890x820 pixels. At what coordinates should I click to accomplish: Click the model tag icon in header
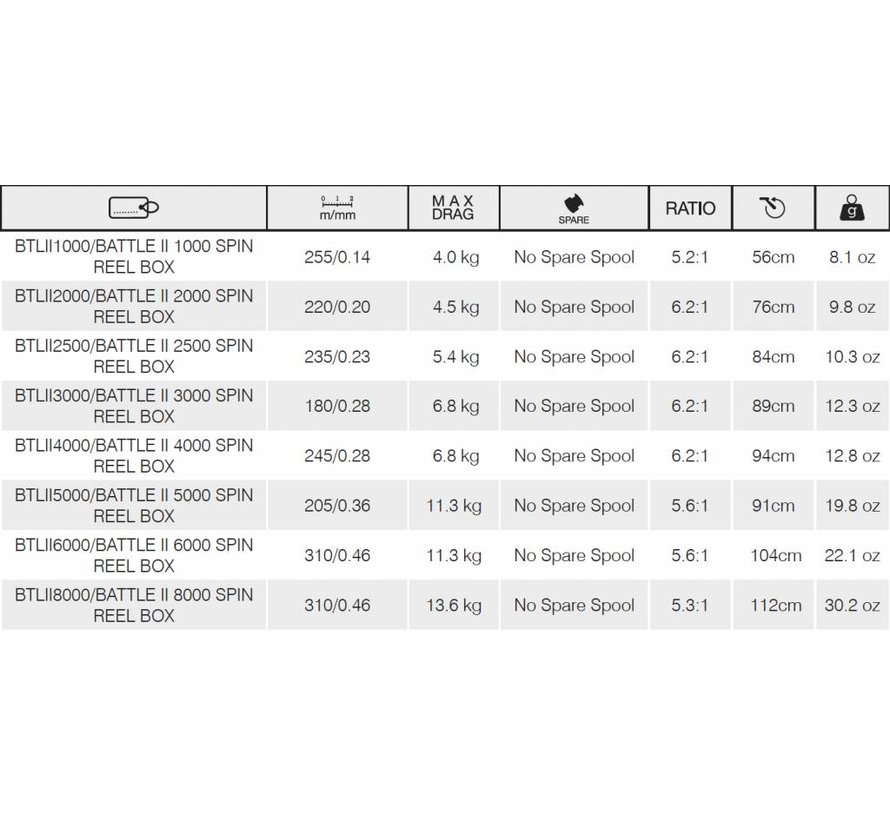tap(134, 208)
